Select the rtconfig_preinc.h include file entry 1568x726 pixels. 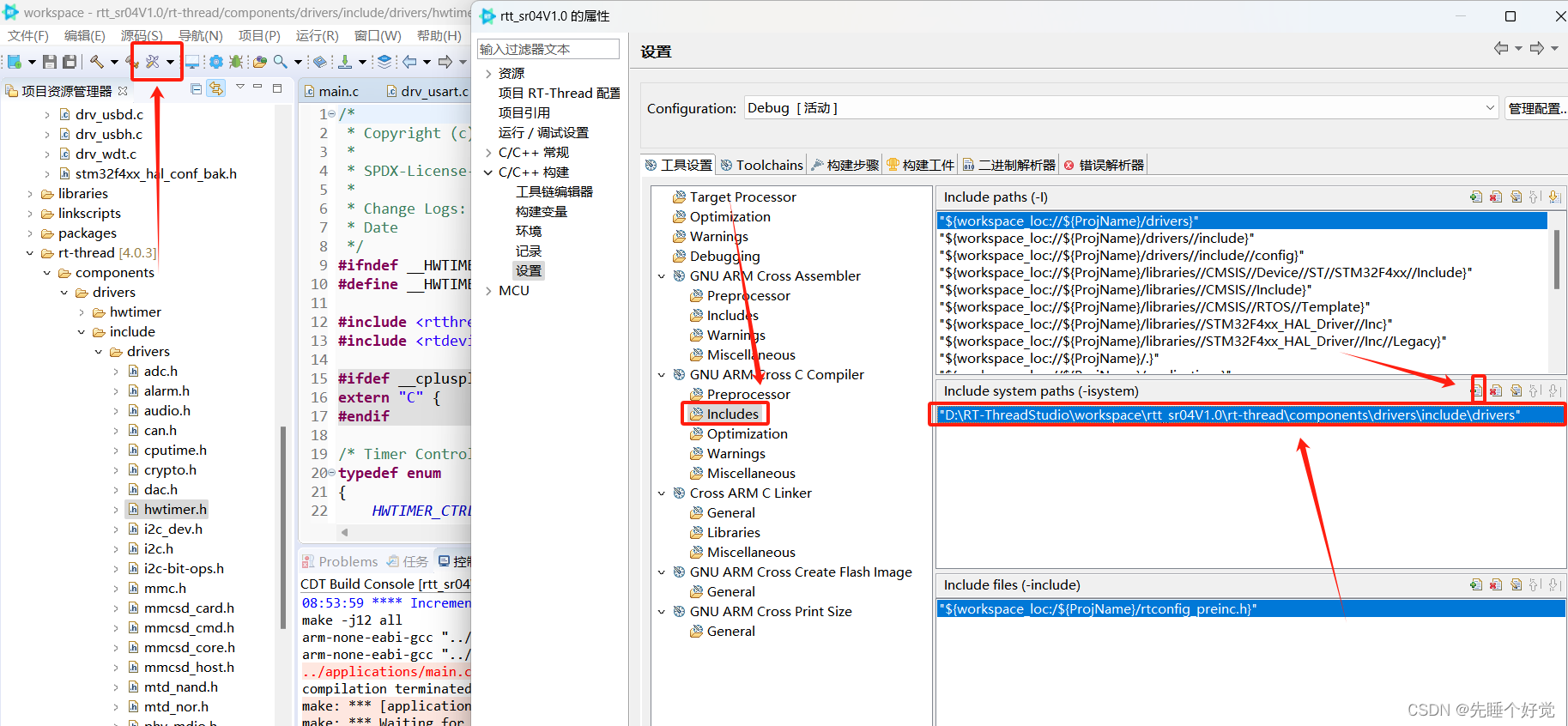1250,609
